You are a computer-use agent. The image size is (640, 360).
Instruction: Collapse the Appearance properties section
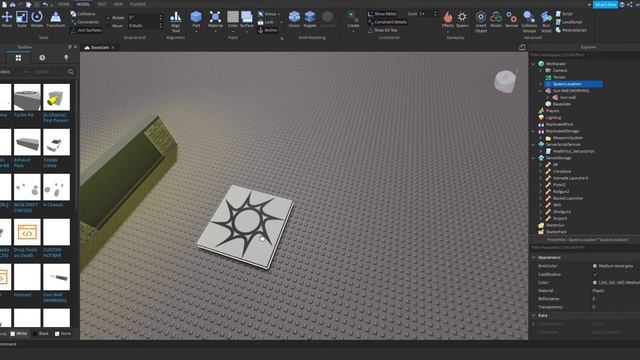533,258
